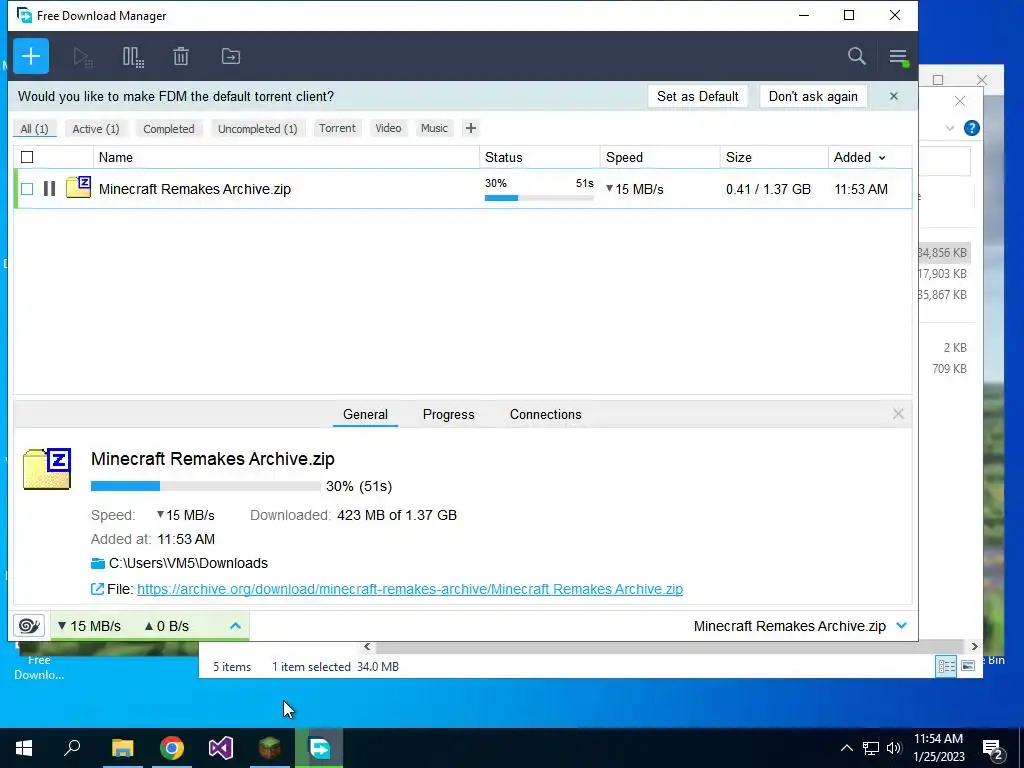Switch Explorer to details view icon
The image size is (1024, 768).
point(946,666)
